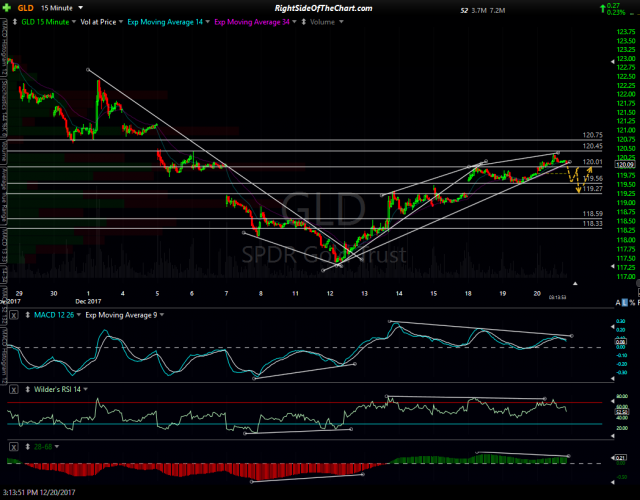
Task: Click the 0.23% change value
Action: click(x=616, y=13)
